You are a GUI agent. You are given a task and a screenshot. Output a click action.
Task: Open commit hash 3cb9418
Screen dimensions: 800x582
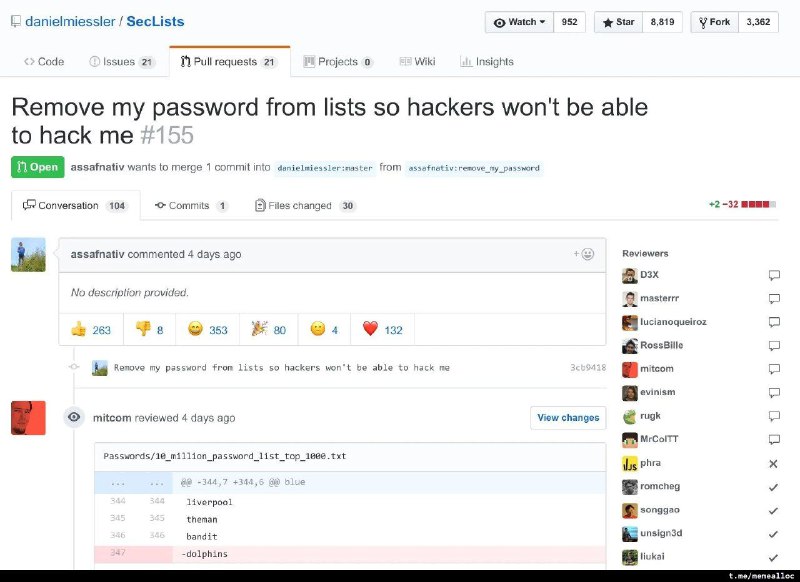click(x=588, y=368)
